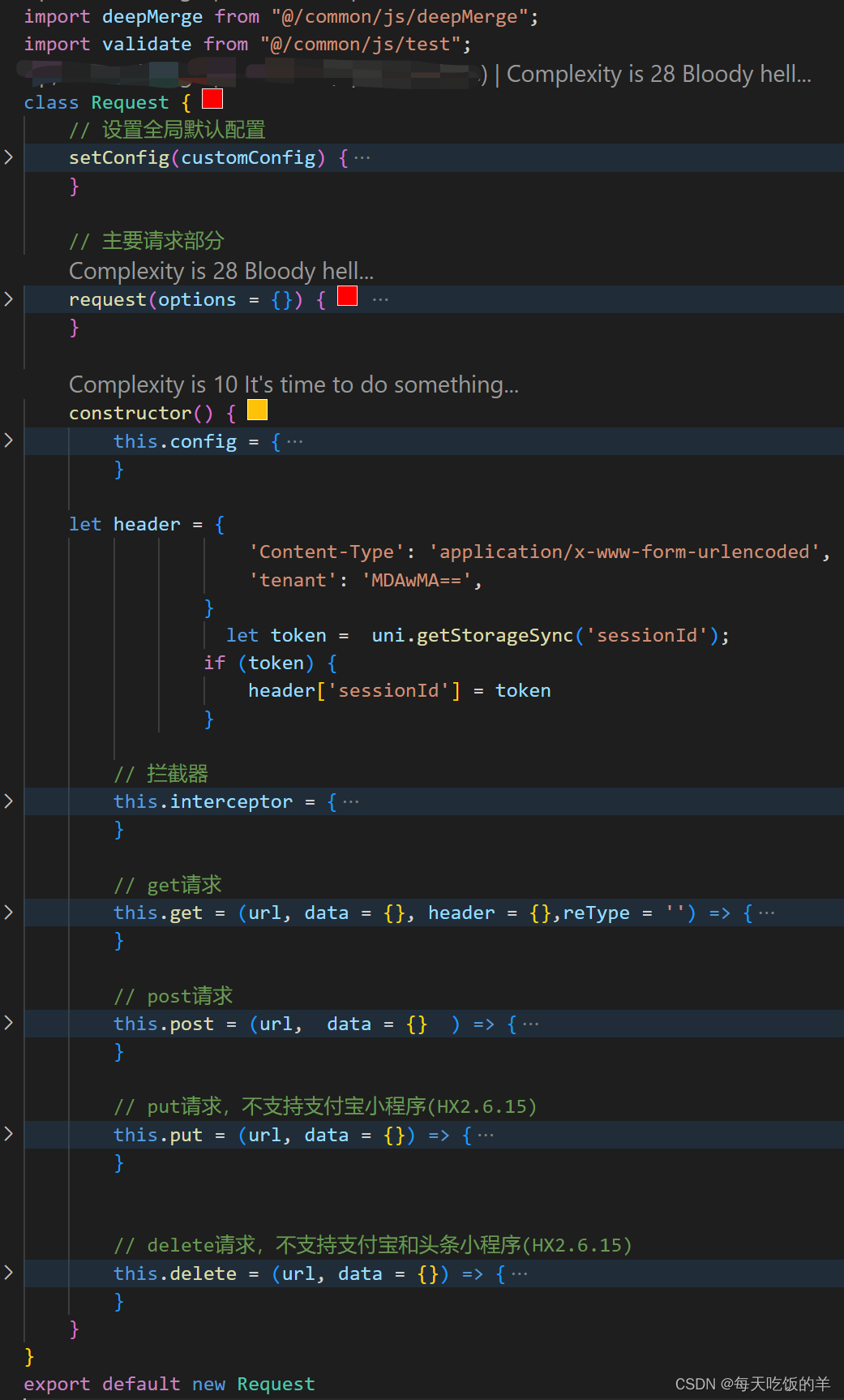844x1400 pixels.
Task: Click collapsed ellipsis on this.get line
Action: click(x=766, y=913)
